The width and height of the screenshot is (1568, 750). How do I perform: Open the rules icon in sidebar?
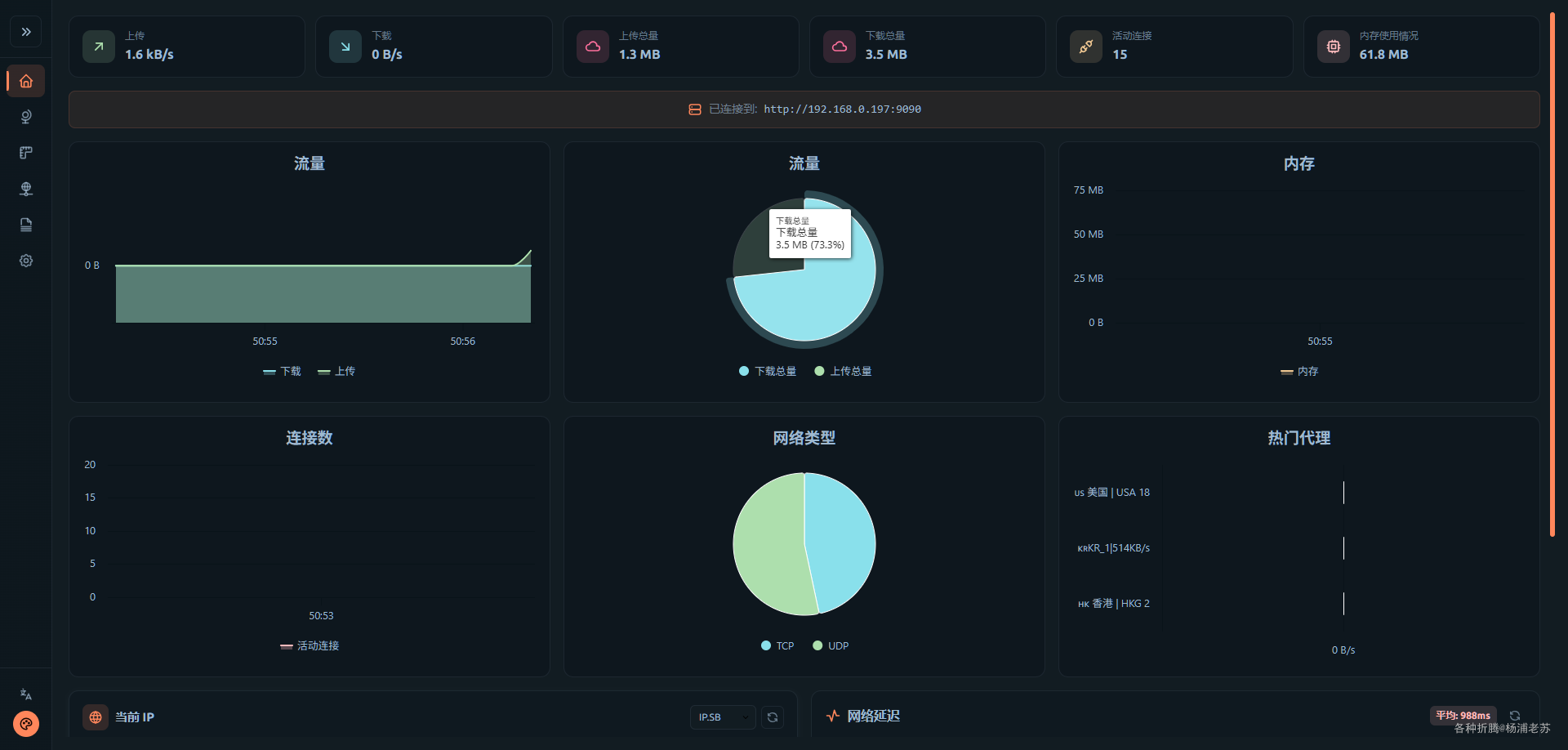click(x=26, y=153)
